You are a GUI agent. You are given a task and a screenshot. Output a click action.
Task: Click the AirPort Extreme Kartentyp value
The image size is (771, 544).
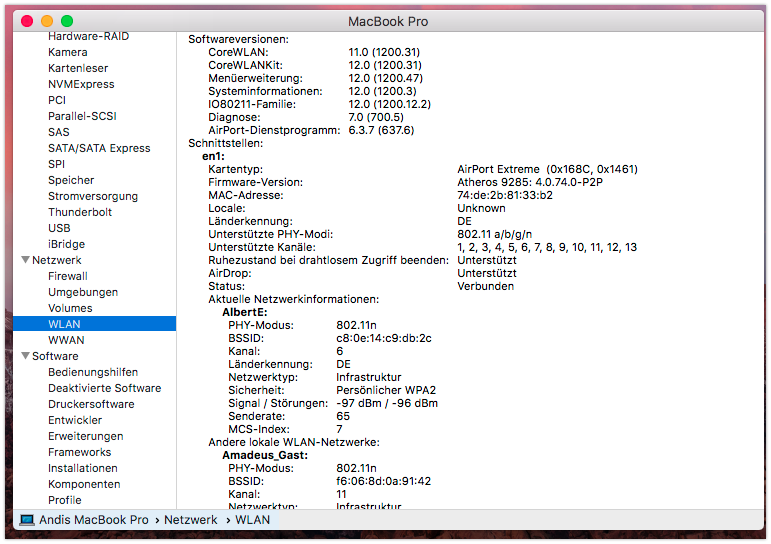547,169
